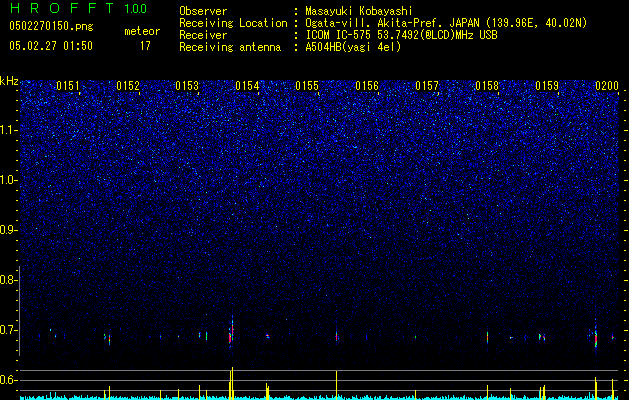Click the 0200 time marker
Viewport: 629px width, 400px height.
click(x=607, y=86)
